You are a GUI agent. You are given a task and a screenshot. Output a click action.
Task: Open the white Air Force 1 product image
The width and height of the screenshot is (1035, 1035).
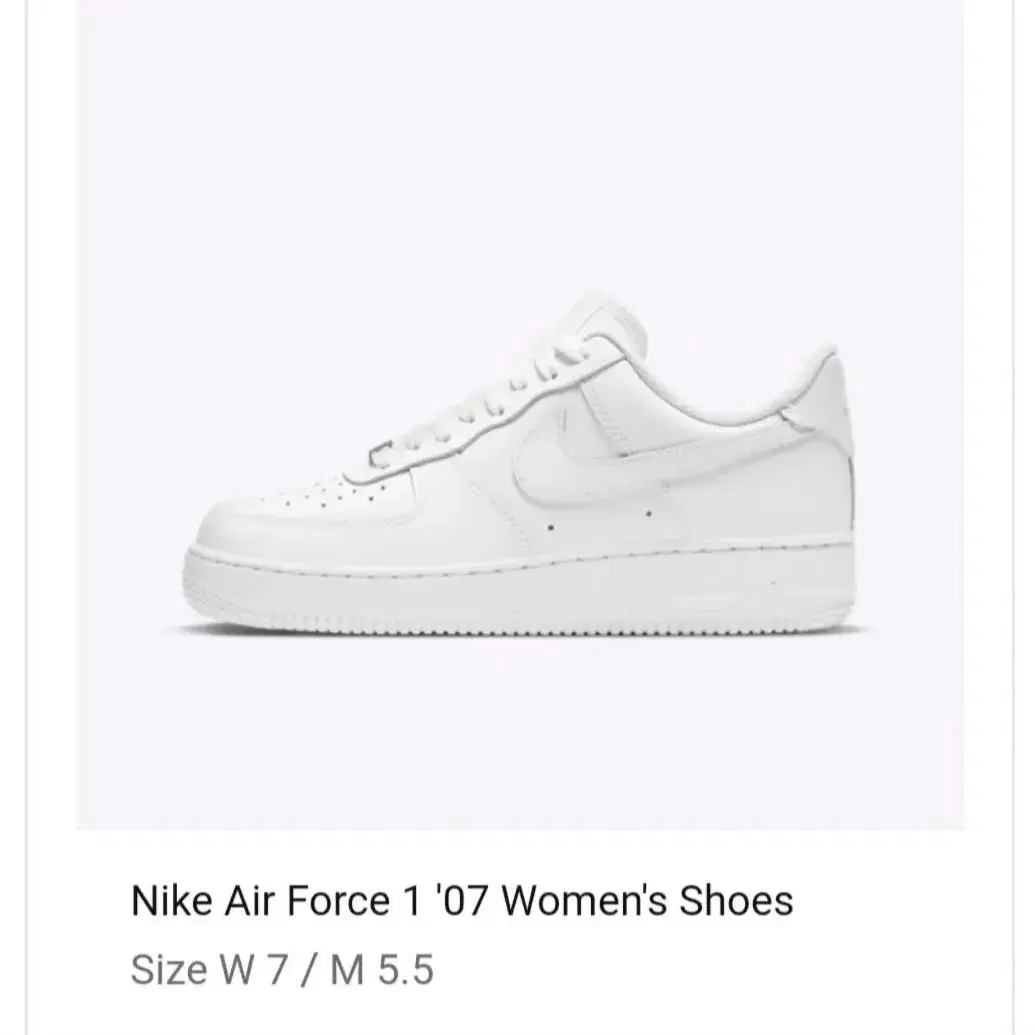click(520, 415)
